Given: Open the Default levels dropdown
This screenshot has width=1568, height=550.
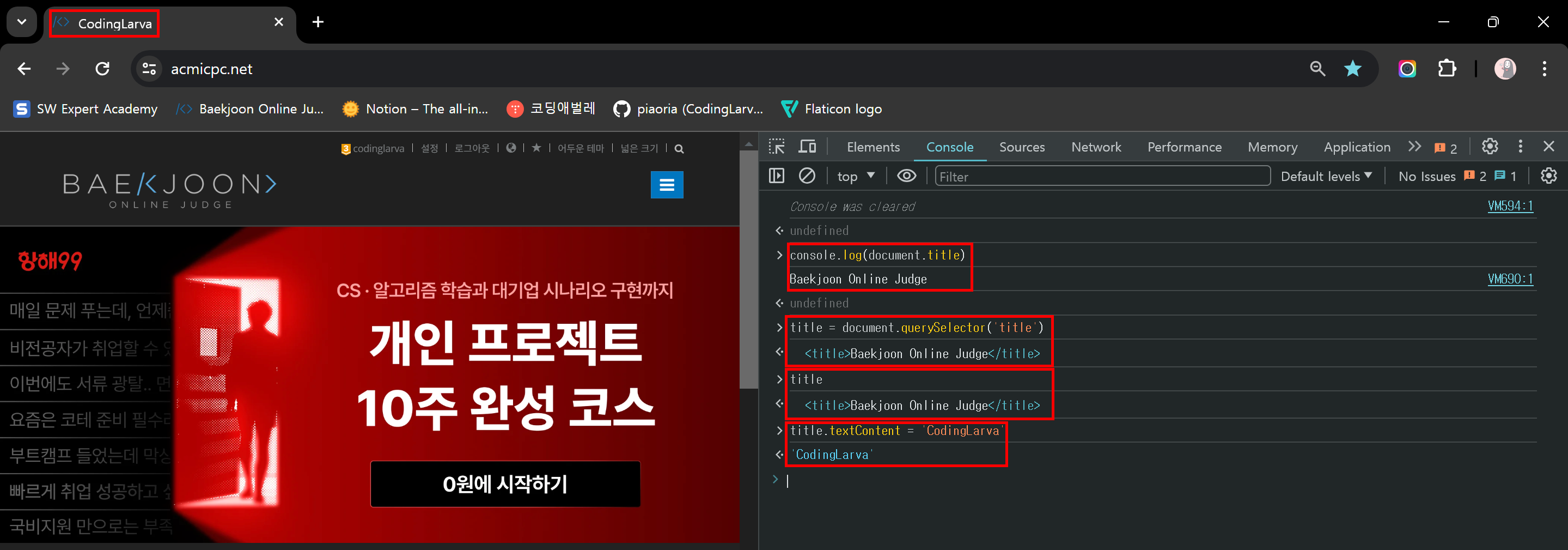Looking at the screenshot, I should [x=1326, y=177].
